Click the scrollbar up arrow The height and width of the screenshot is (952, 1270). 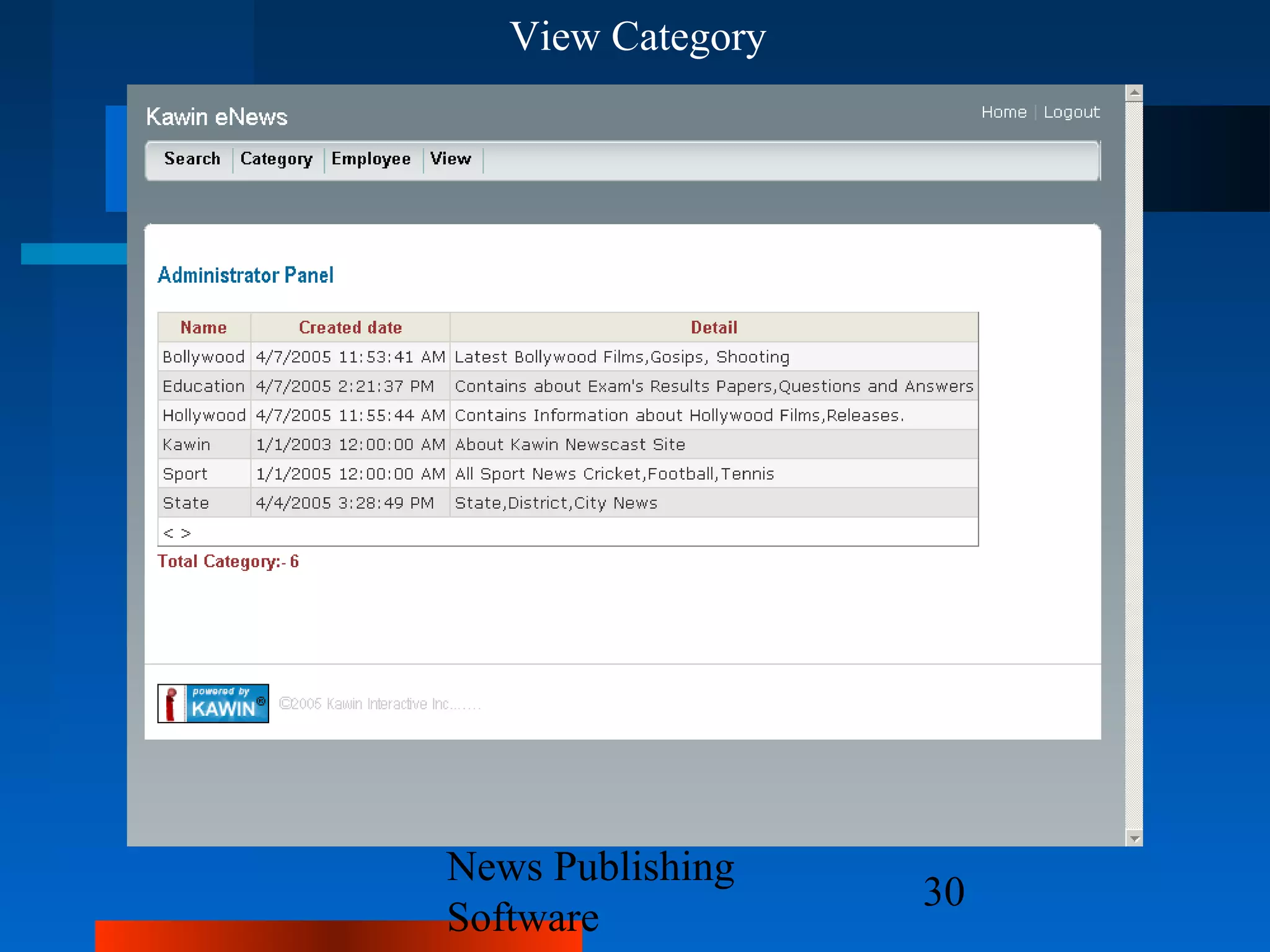tap(1134, 94)
